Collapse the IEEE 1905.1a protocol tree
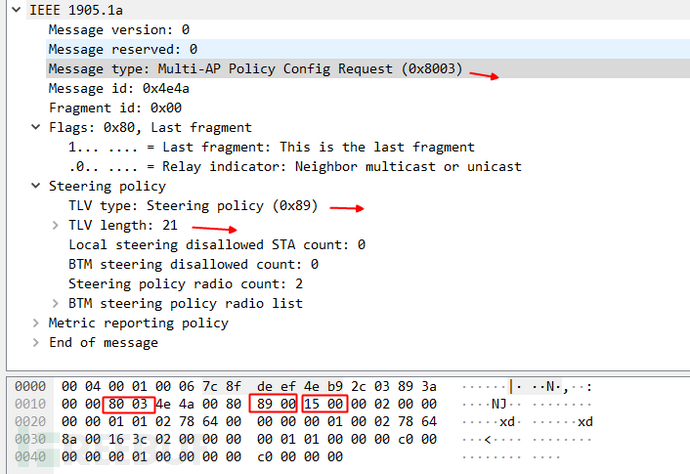The width and height of the screenshot is (690, 474). coord(16,10)
